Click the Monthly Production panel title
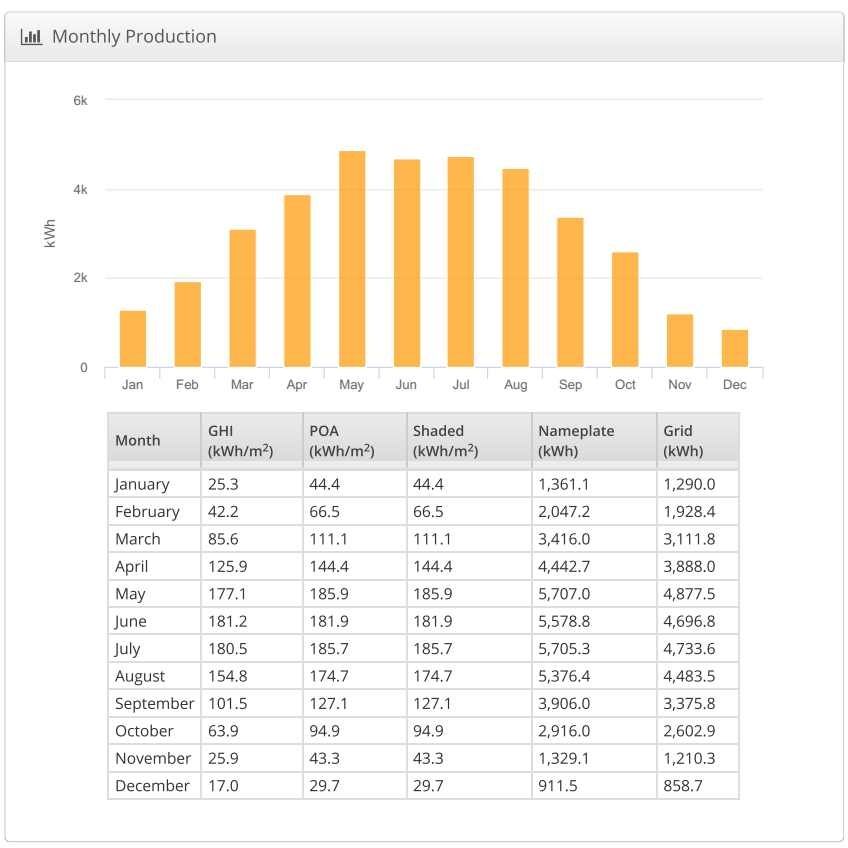Viewport: 848px width, 848px height. [134, 37]
